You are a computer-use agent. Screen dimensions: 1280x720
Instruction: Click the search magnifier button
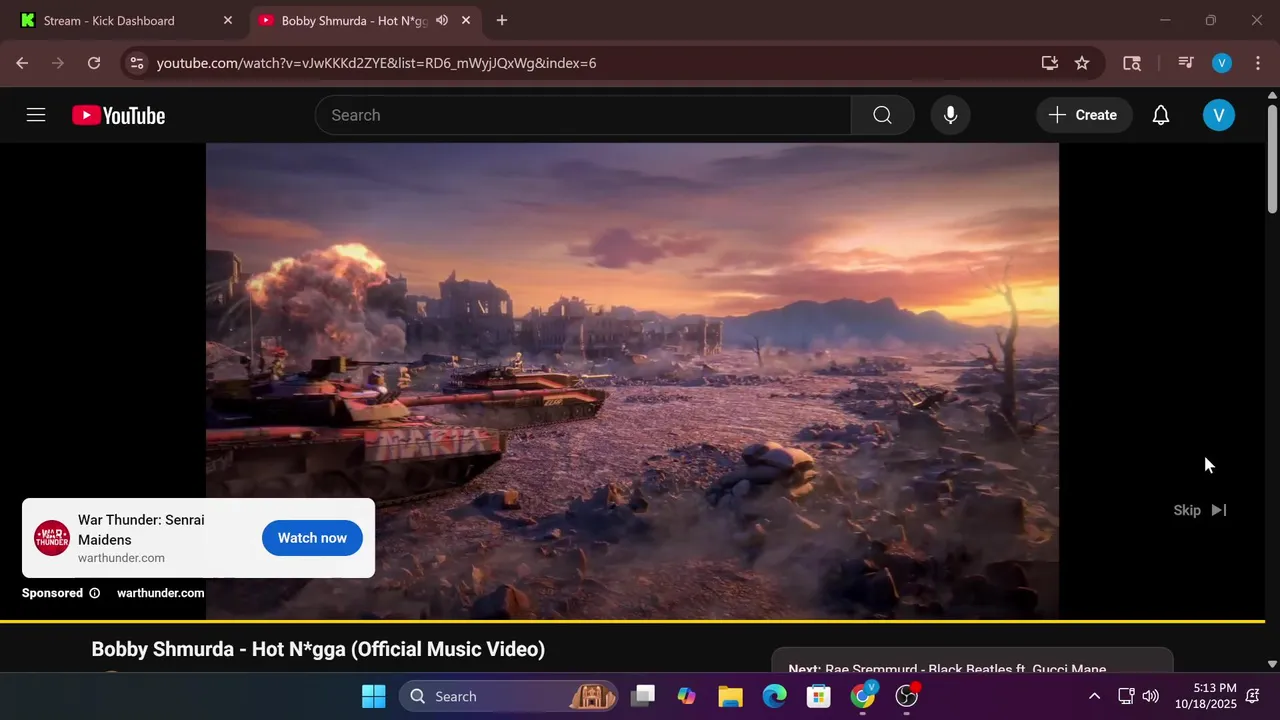(x=882, y=115)
